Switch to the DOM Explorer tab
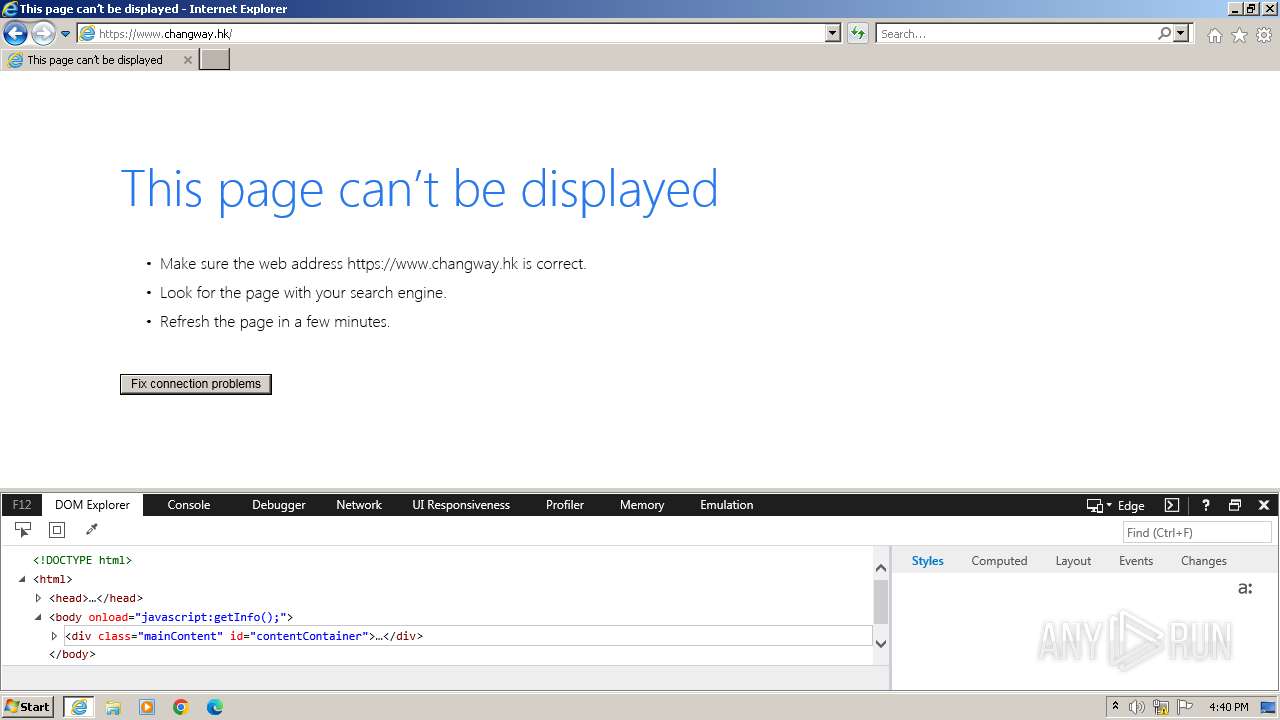 coord(92,505)
